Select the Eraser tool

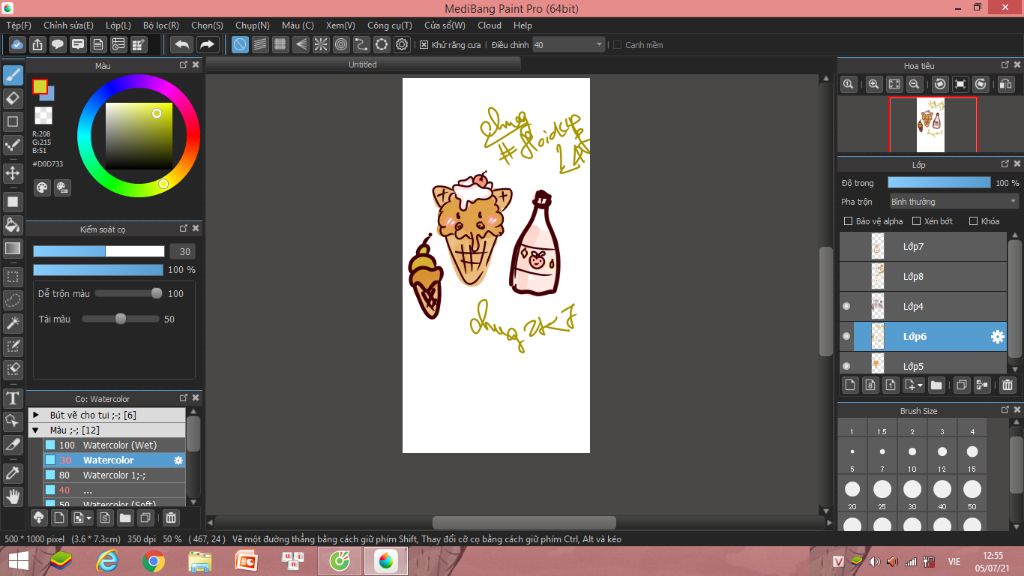13,99
